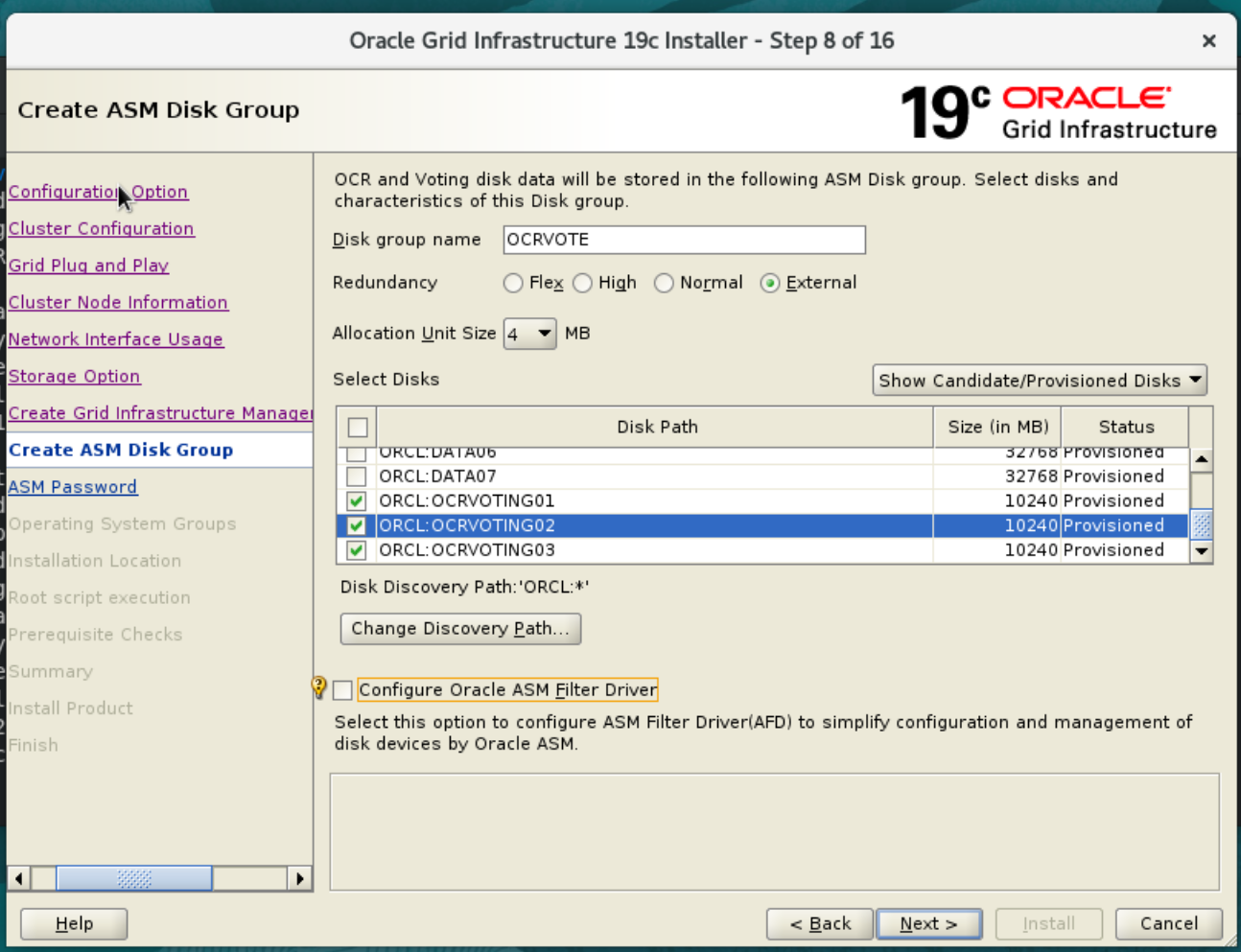Viewport: 1241px width, 952px height.
Task: Open Cluster Node Information step
Action: click(x=119, y=303)
